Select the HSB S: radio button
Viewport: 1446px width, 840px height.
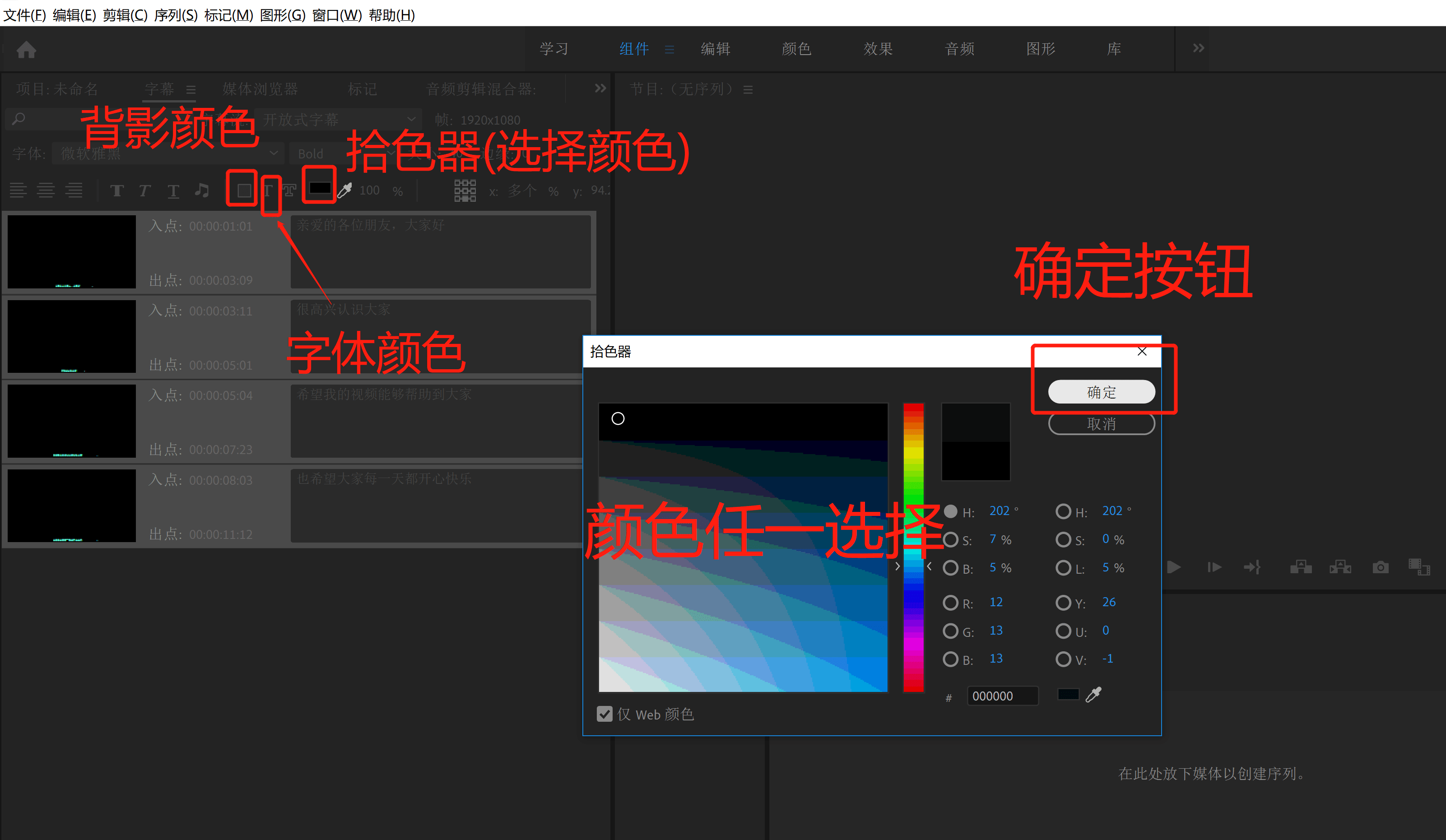point(950,539)
